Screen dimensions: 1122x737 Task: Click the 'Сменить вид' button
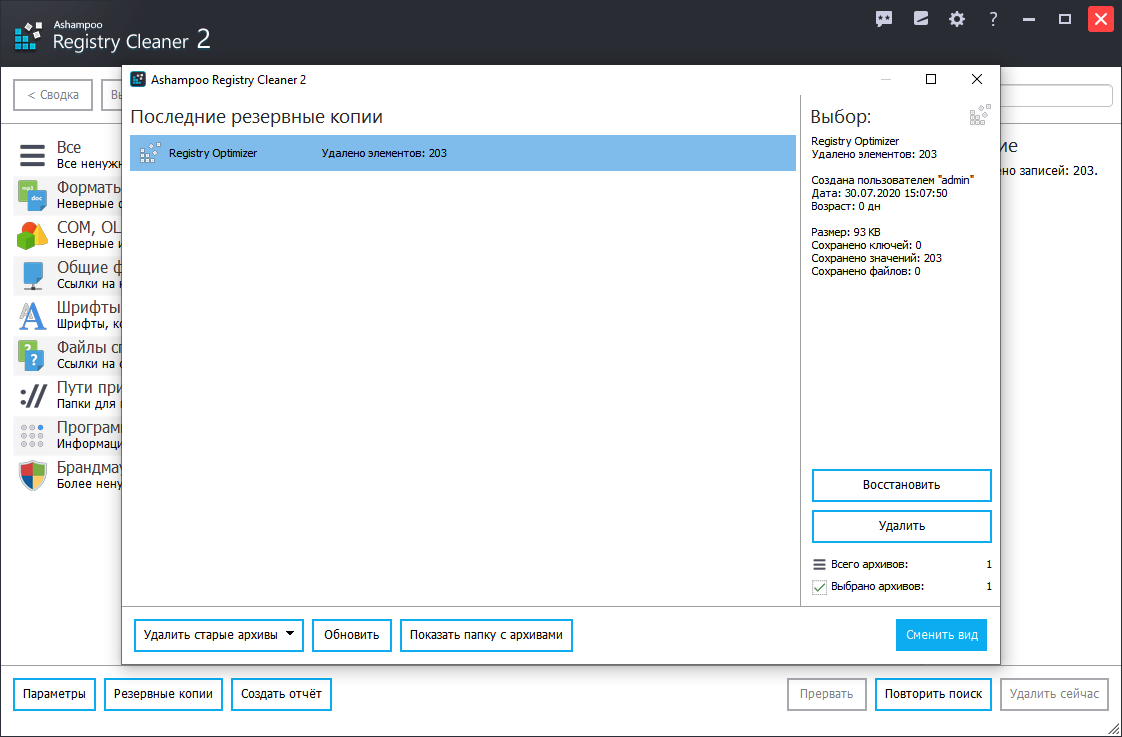pyautogui.click(x=942, y=635)
